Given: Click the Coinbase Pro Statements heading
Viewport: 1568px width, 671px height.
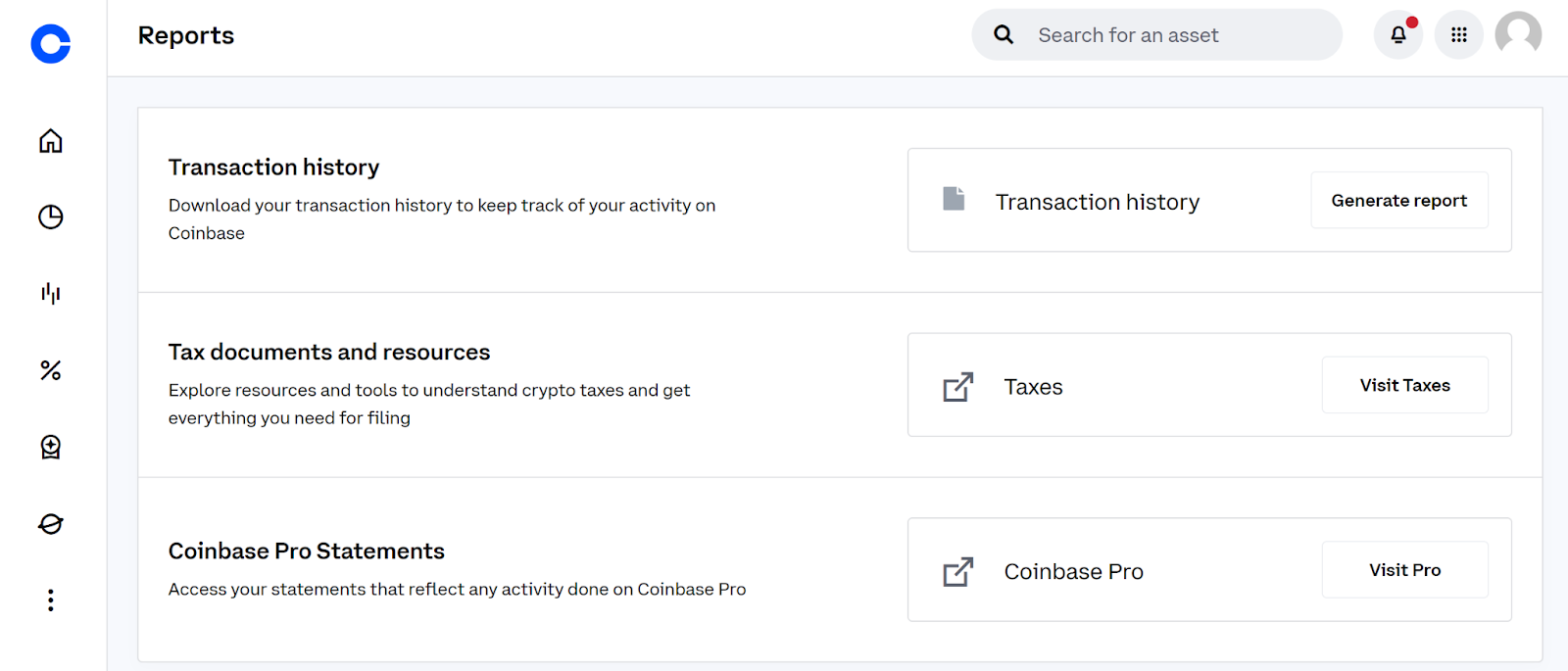Looking at the screenshot, I should (307, 551).
